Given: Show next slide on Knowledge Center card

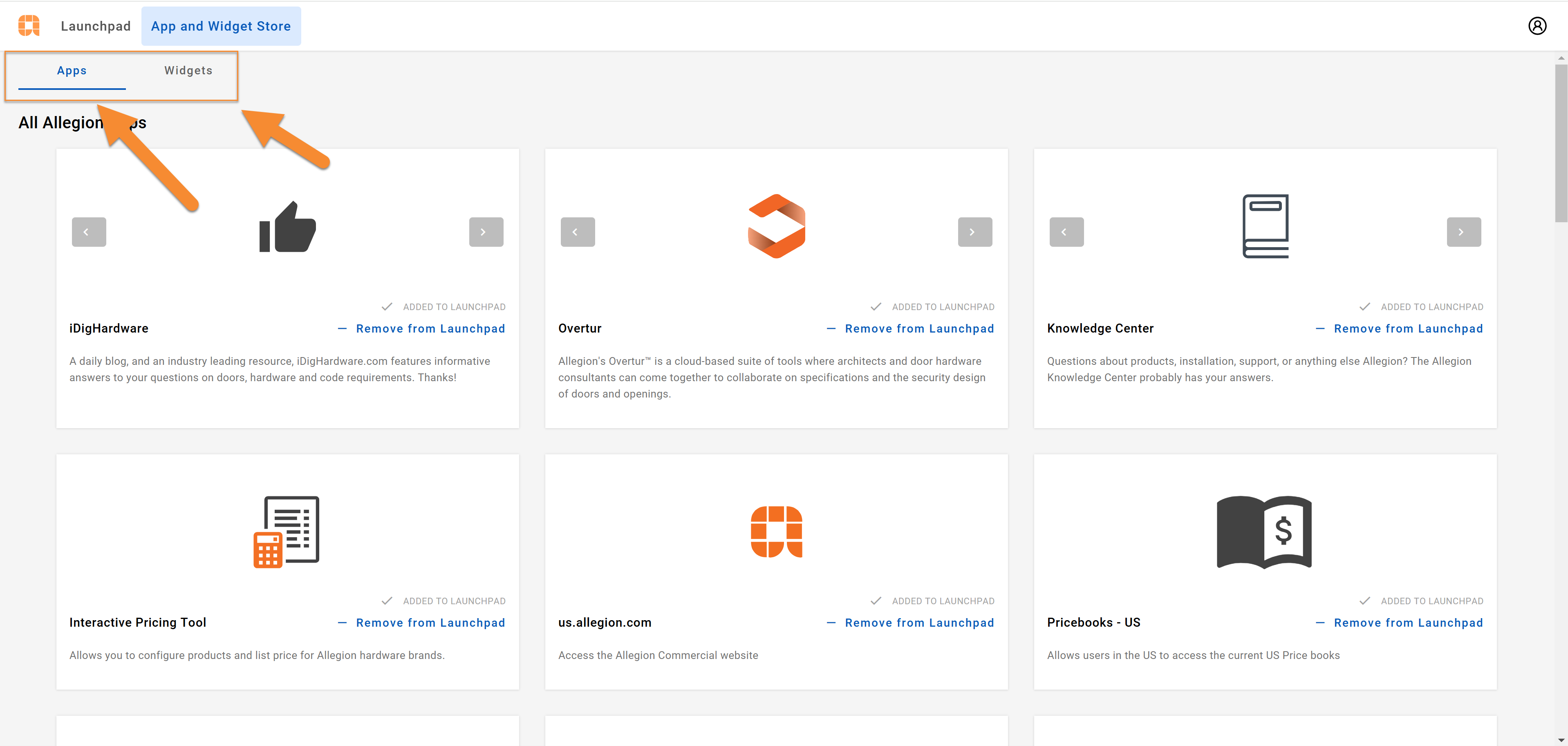Looking at the screenshot, I should click(1463, 232).
